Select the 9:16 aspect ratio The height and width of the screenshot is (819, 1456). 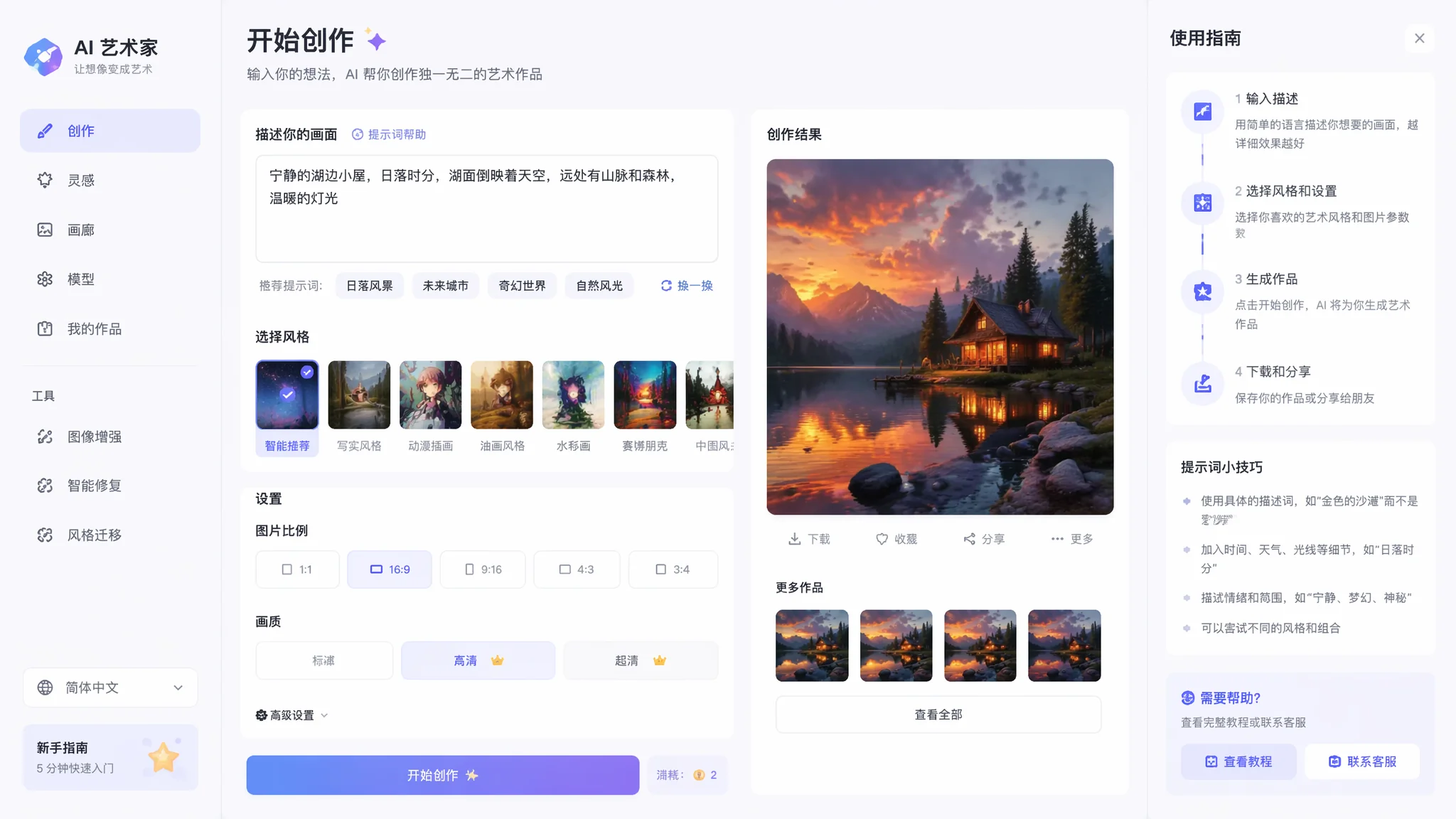tap(483, 569)
